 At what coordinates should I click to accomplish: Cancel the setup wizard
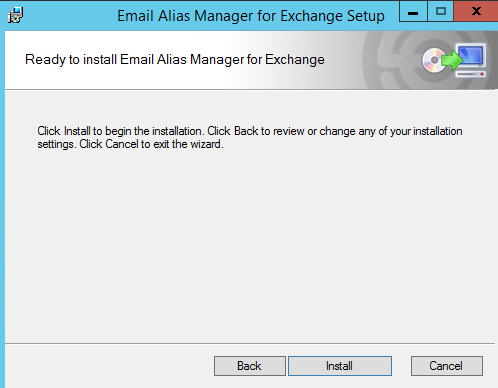tap(447, 366)
